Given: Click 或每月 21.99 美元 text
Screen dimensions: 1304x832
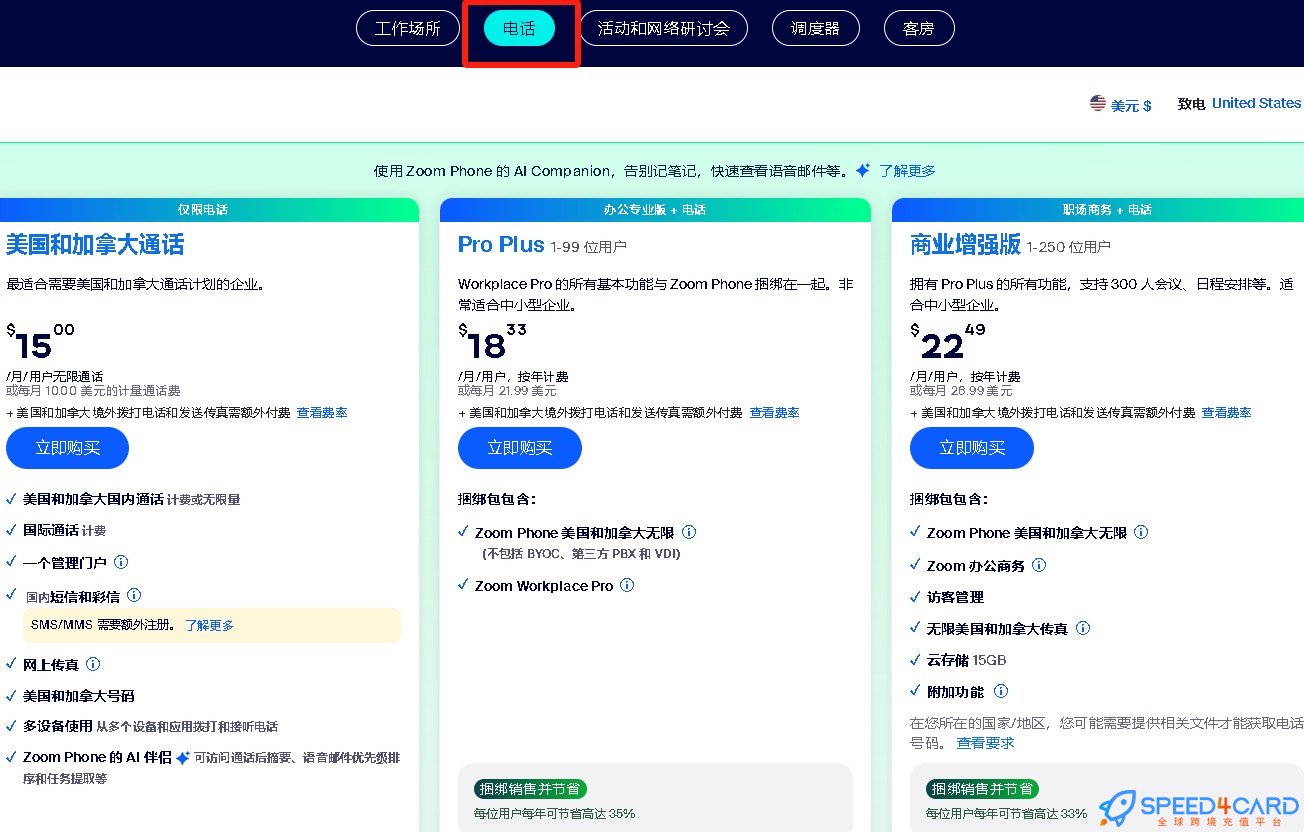Looking at the screenshot, I should click(508, 391).
